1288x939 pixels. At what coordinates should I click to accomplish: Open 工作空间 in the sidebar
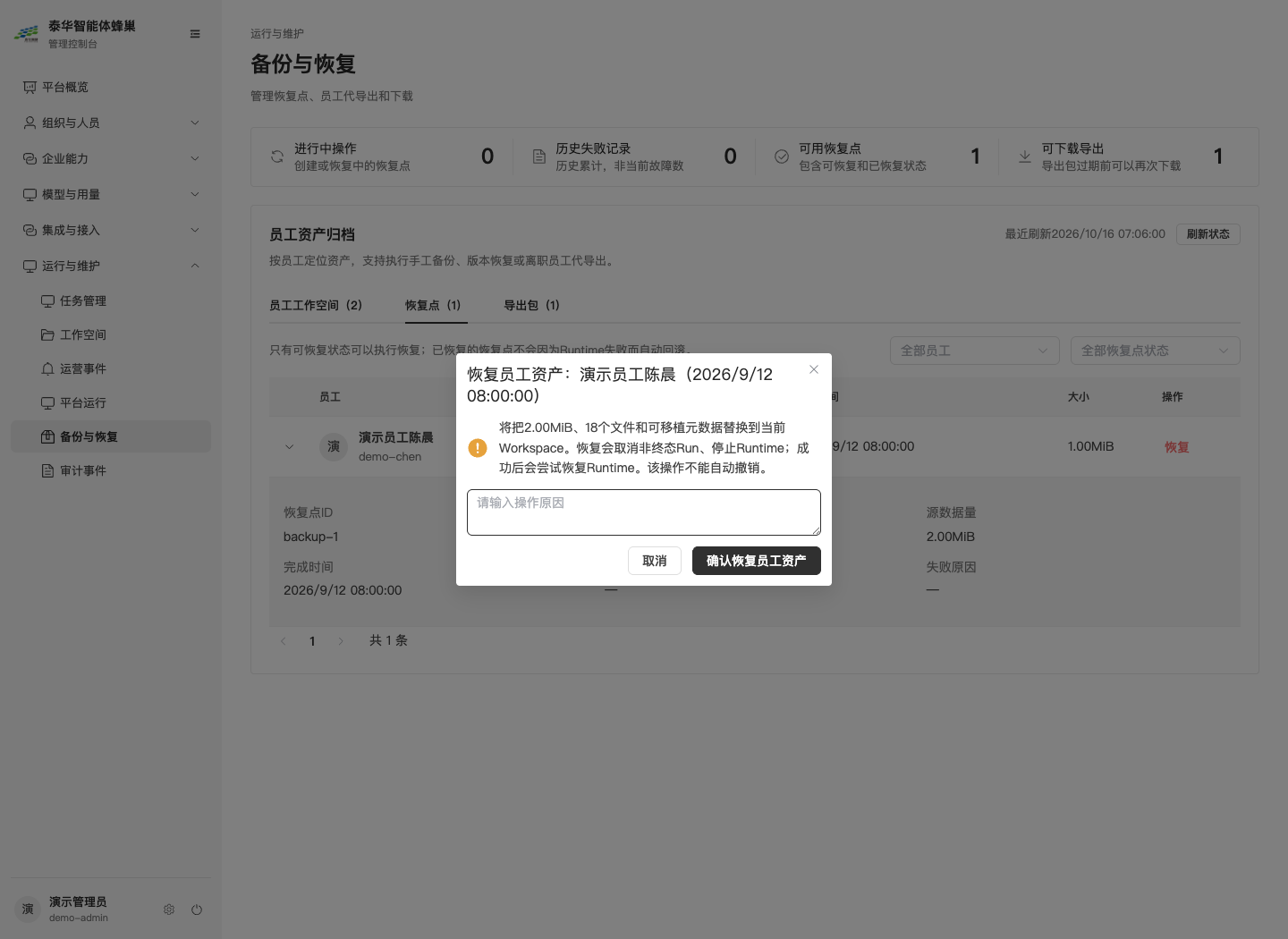pos(111,334)
